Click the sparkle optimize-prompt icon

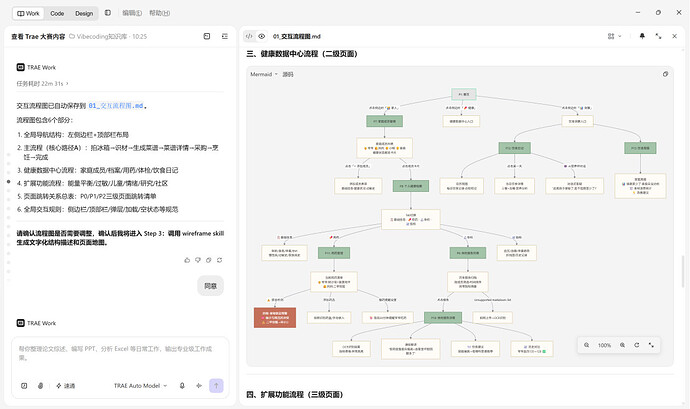(199, 386)
